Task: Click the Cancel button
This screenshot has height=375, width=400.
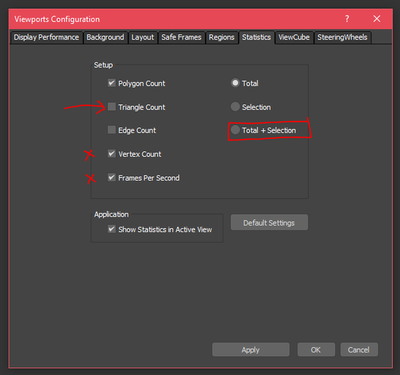Action: click(359, 350)
